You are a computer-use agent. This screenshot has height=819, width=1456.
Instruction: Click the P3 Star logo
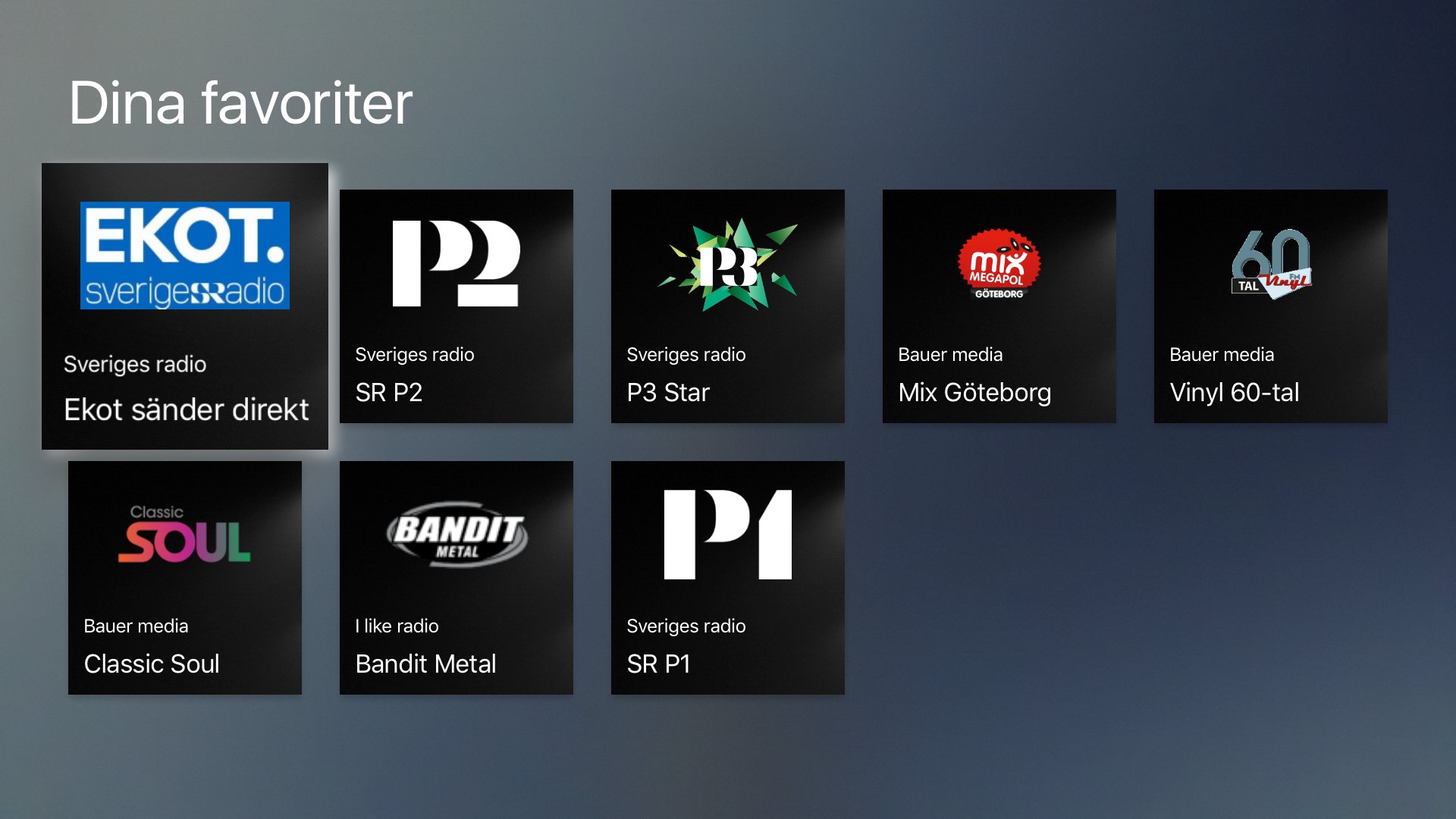(727, 265)
